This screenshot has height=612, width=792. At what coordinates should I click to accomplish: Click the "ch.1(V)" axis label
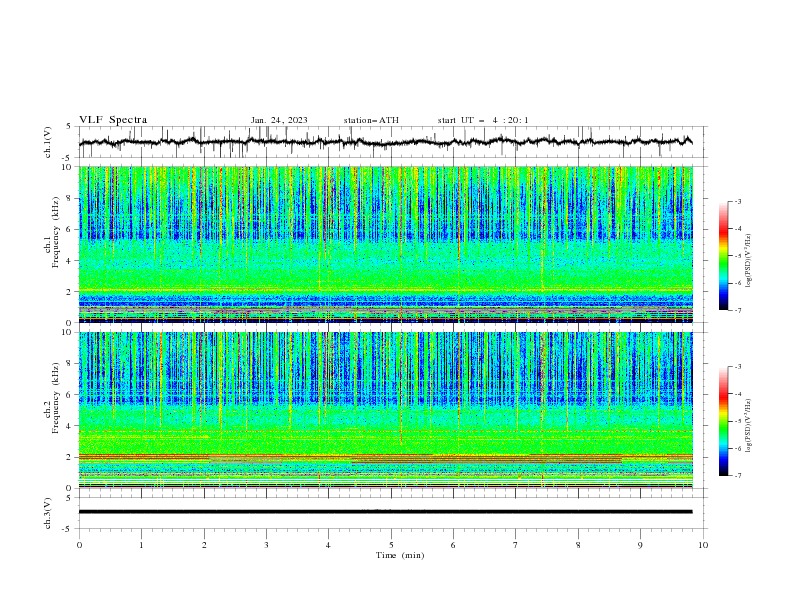click(x=48, y=142)
